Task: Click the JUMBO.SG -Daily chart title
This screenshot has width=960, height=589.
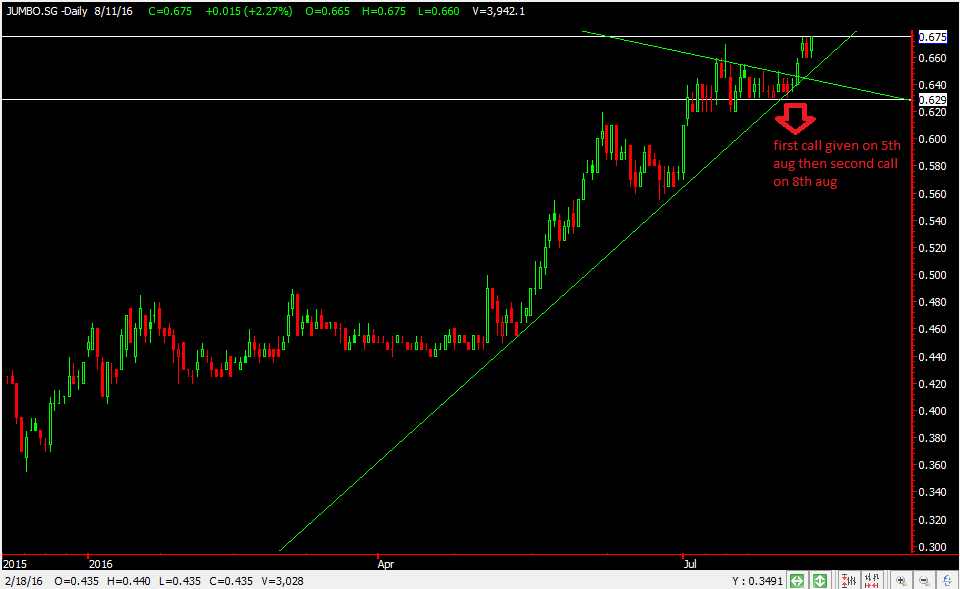Action: point(47,11)
